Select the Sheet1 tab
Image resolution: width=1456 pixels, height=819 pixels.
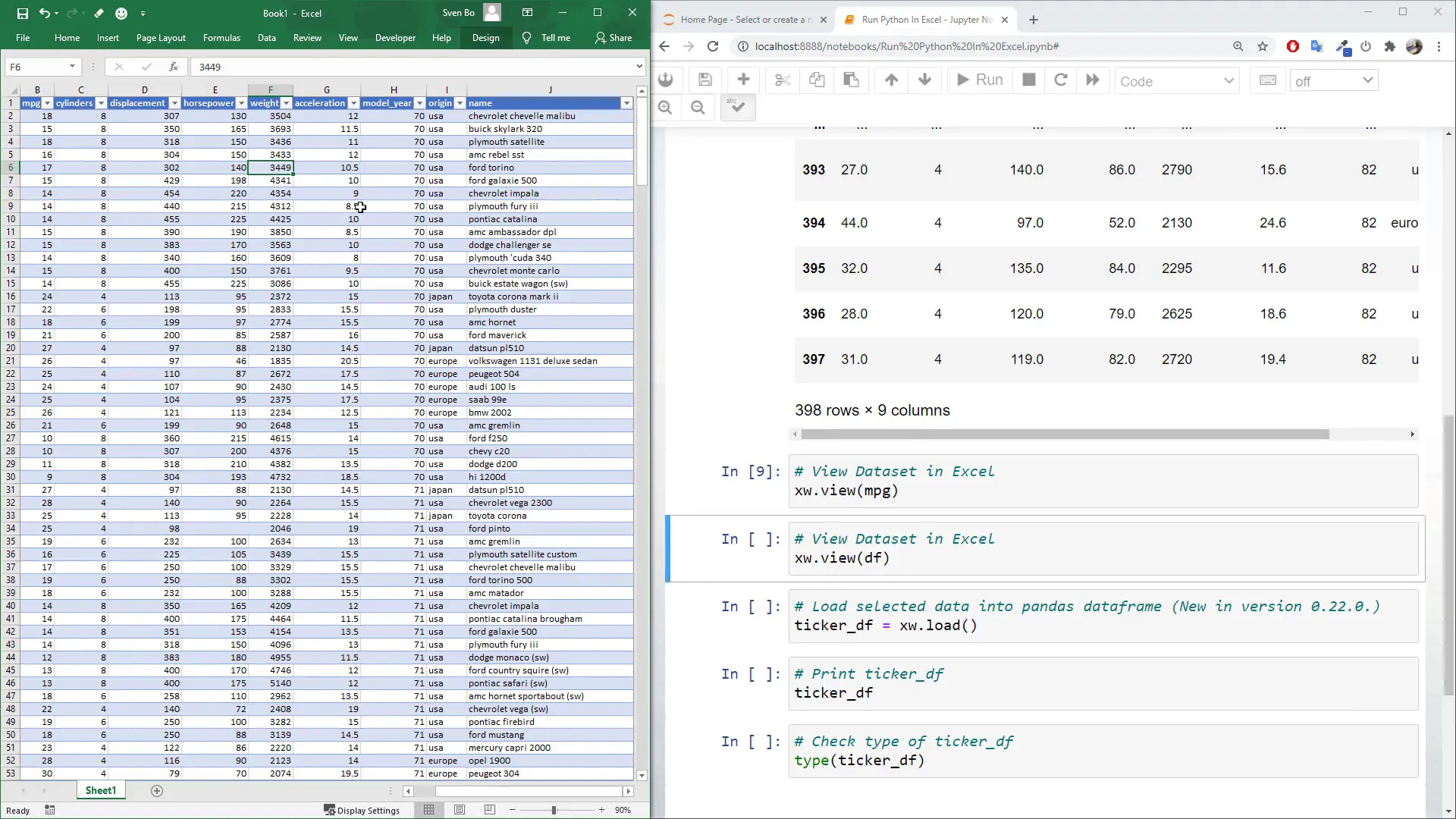(100, 789)
